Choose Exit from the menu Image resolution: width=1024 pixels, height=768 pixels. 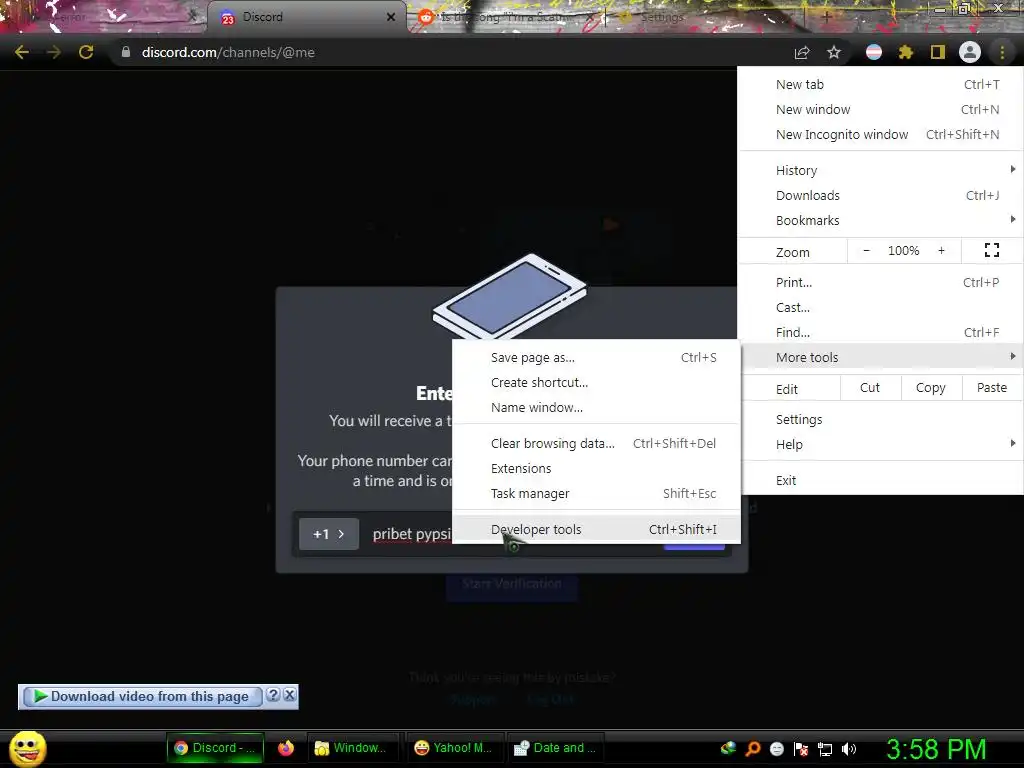(x=881, y=481)
